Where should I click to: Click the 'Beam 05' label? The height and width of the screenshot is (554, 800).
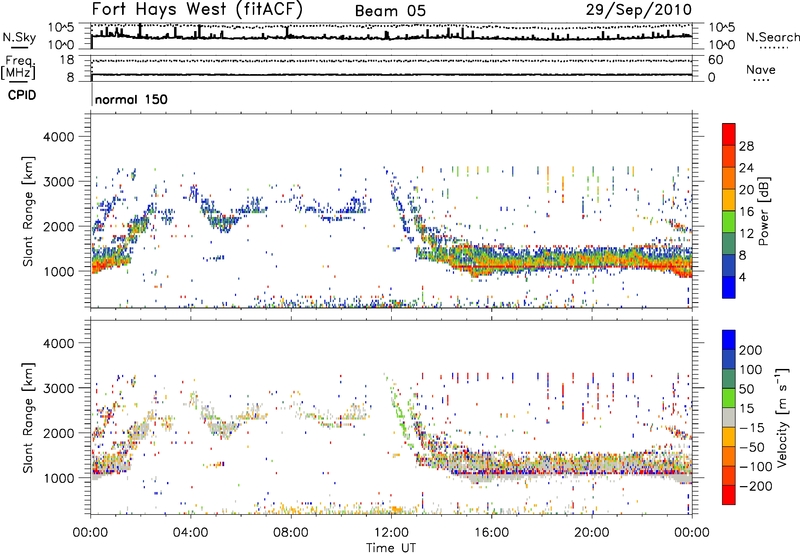(x=390, y=11)
